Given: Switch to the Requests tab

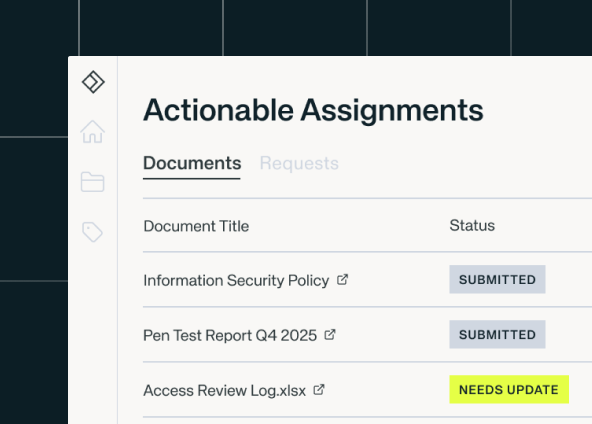Looking at the screenshot, I should click(299, 163).
